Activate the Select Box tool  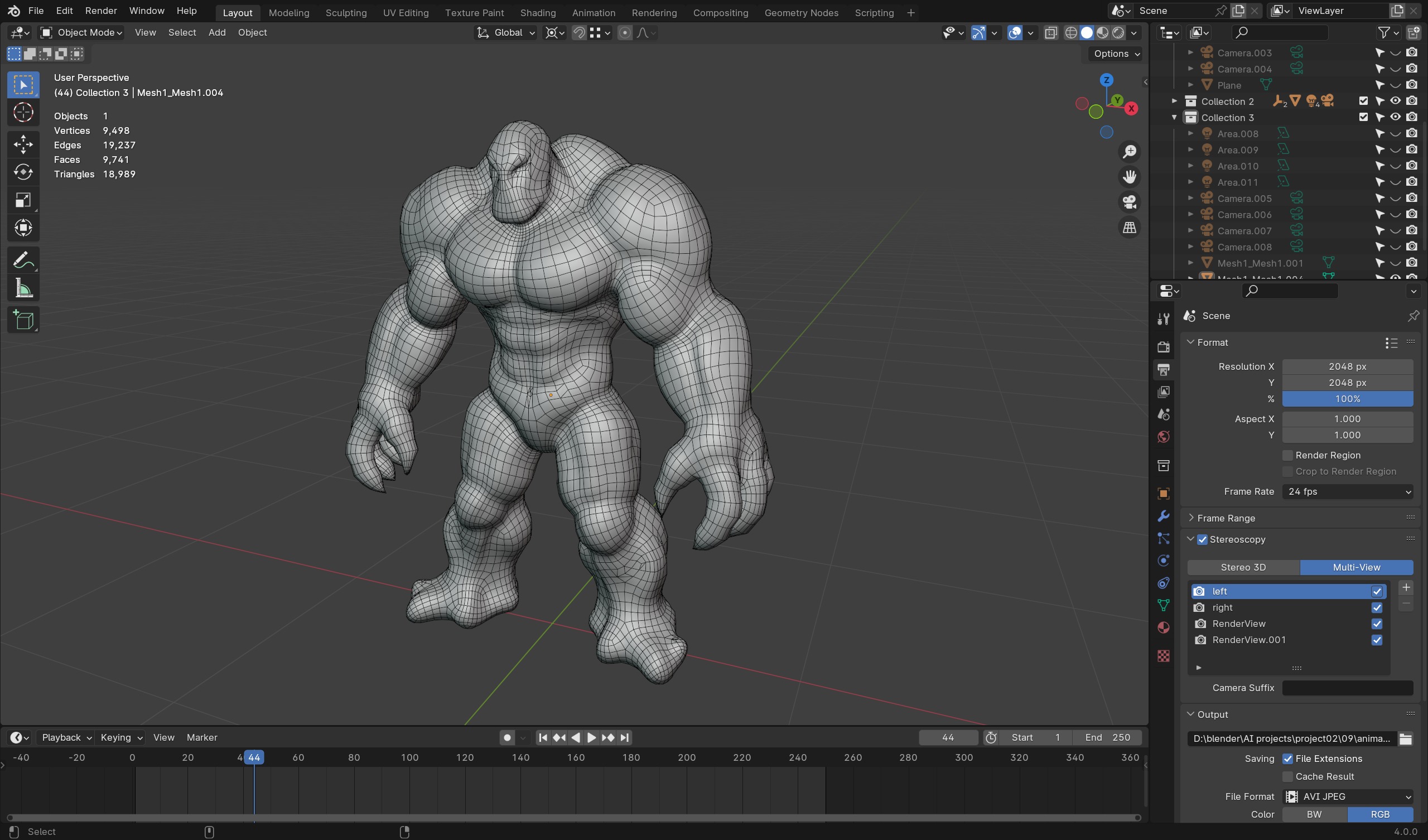click(23, 84)
